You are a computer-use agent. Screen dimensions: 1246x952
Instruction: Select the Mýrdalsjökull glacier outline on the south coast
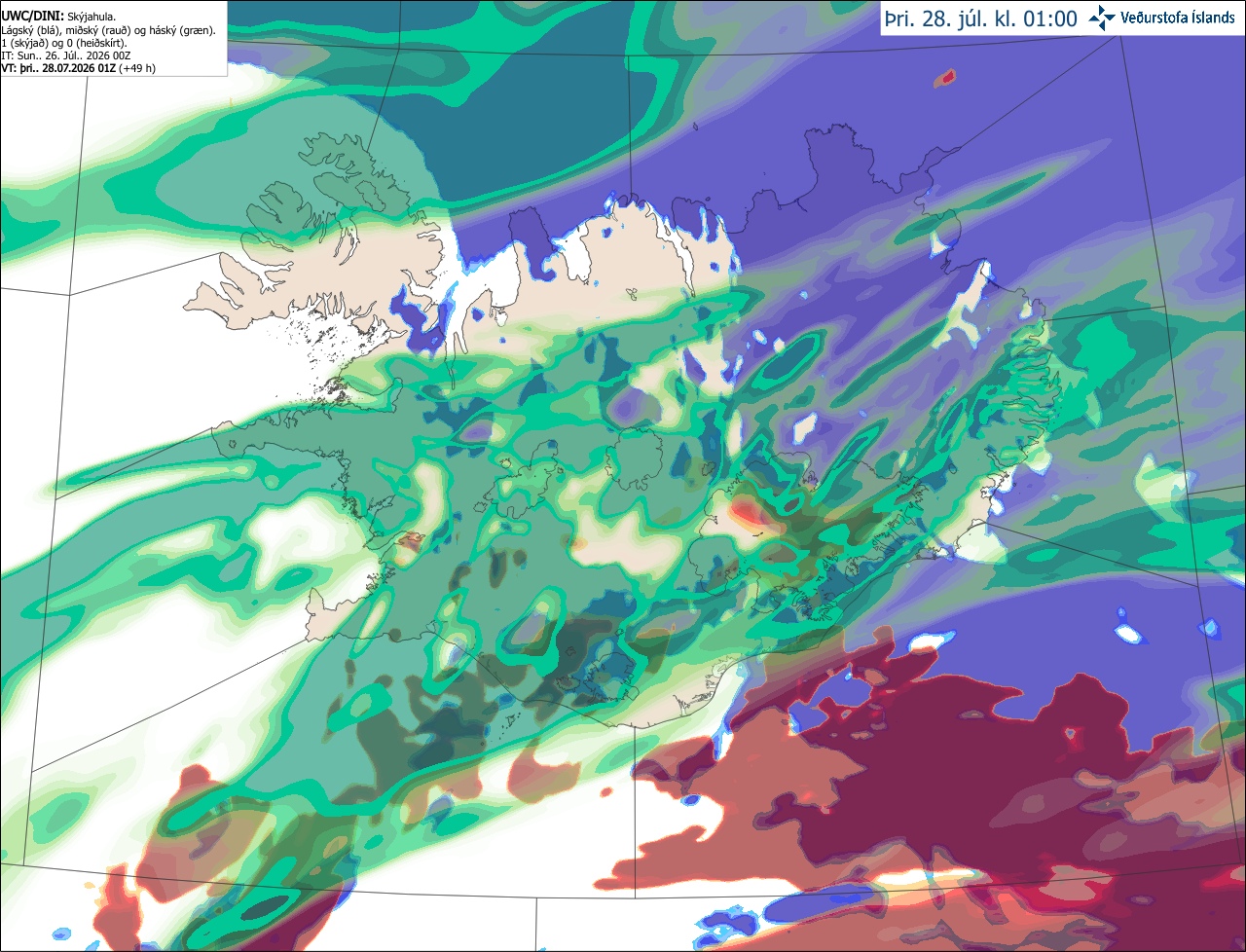(612, 674)
